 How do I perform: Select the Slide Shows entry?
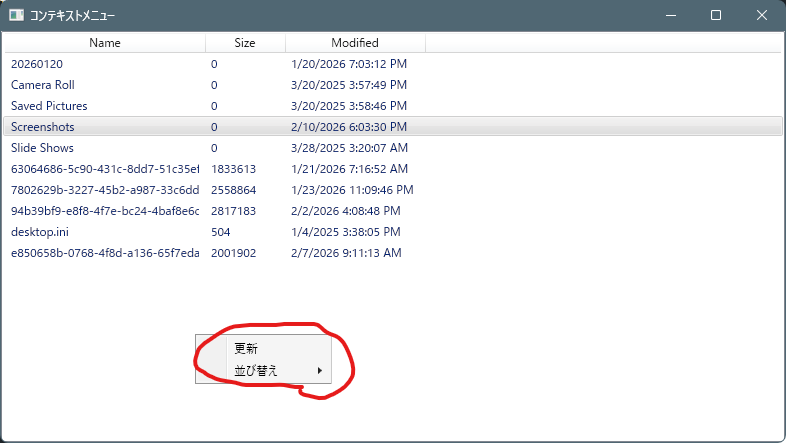(42, 148)
